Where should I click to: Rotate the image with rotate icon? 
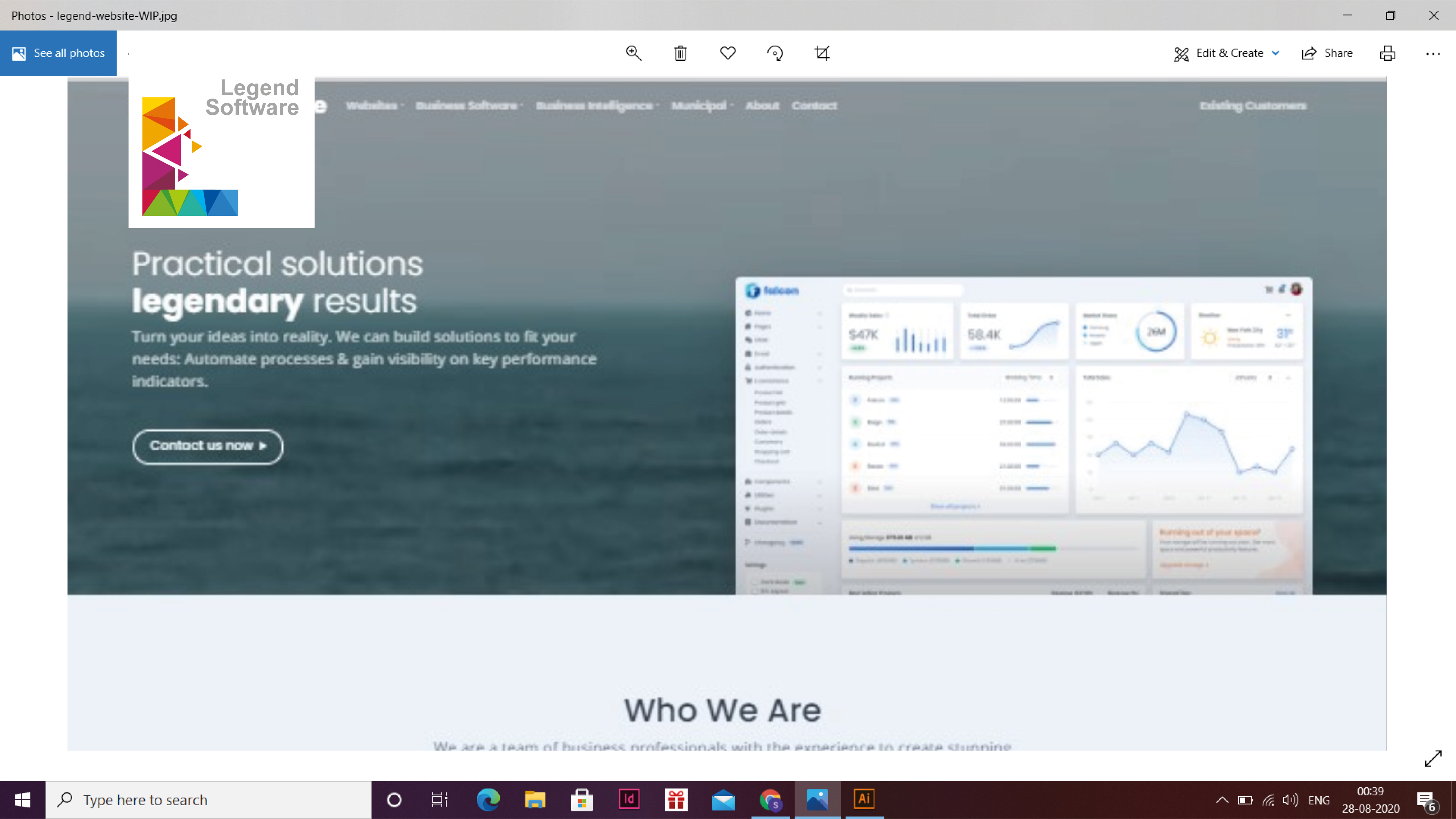(x=775, y=53)
